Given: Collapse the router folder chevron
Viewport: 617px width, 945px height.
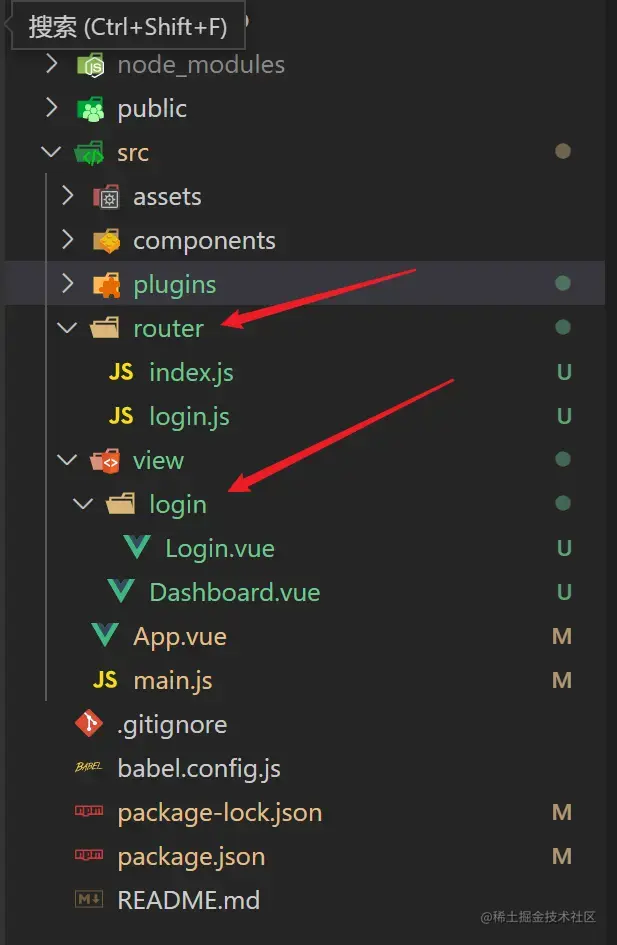Looking at the screenshot, I should pyautogui.click(x=67, y=328).
